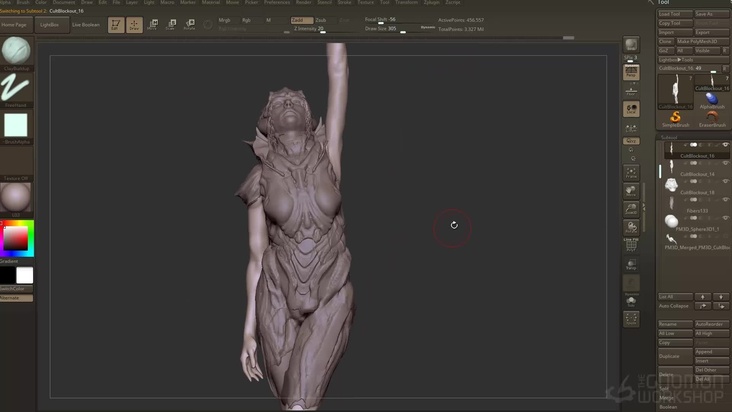The width and height of the screenshot is (732, 412).
Task: Toggle L.Sym icon
Action: coord(631,128)
